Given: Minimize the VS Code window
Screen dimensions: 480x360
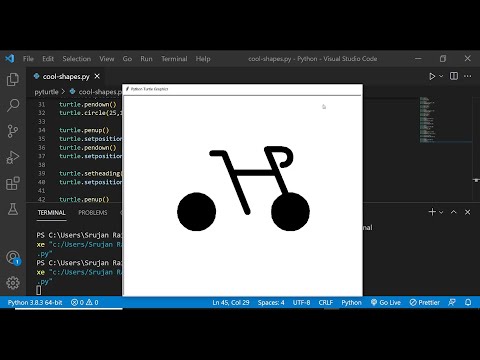Looking at the screenshot, I should pos(418,59).
